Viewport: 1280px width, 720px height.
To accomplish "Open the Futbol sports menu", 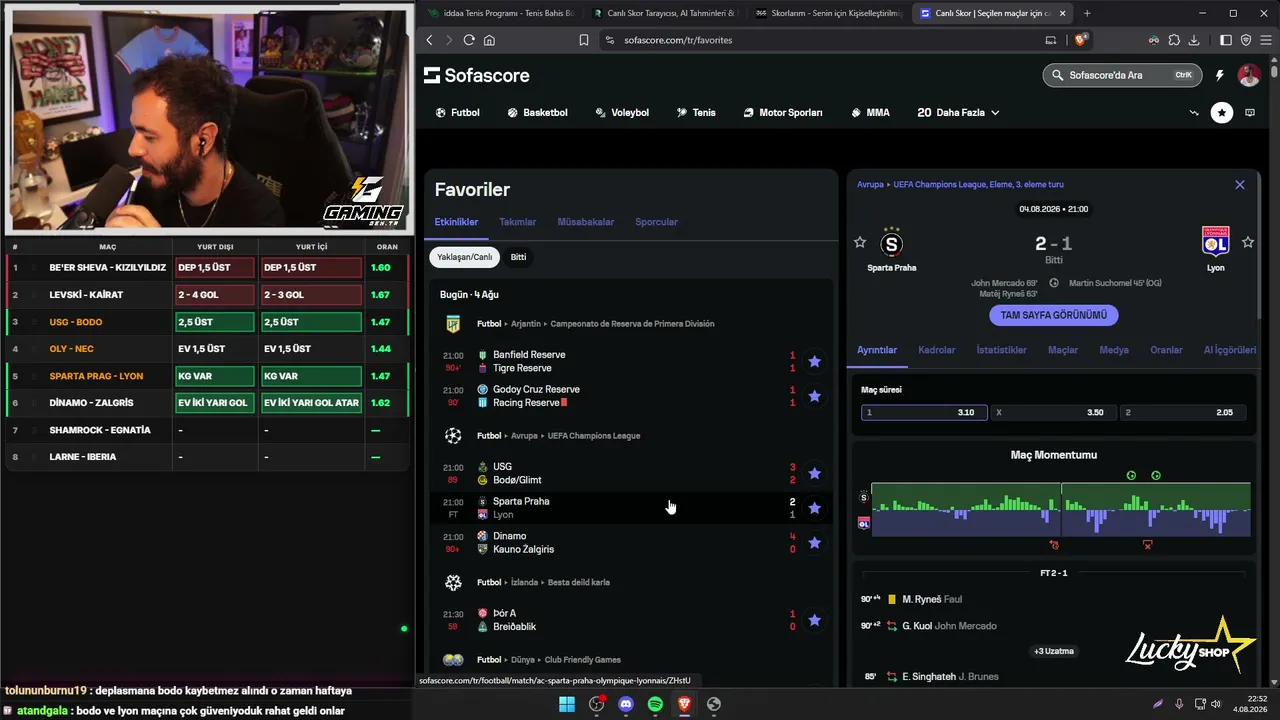I will tap(458, 113).
